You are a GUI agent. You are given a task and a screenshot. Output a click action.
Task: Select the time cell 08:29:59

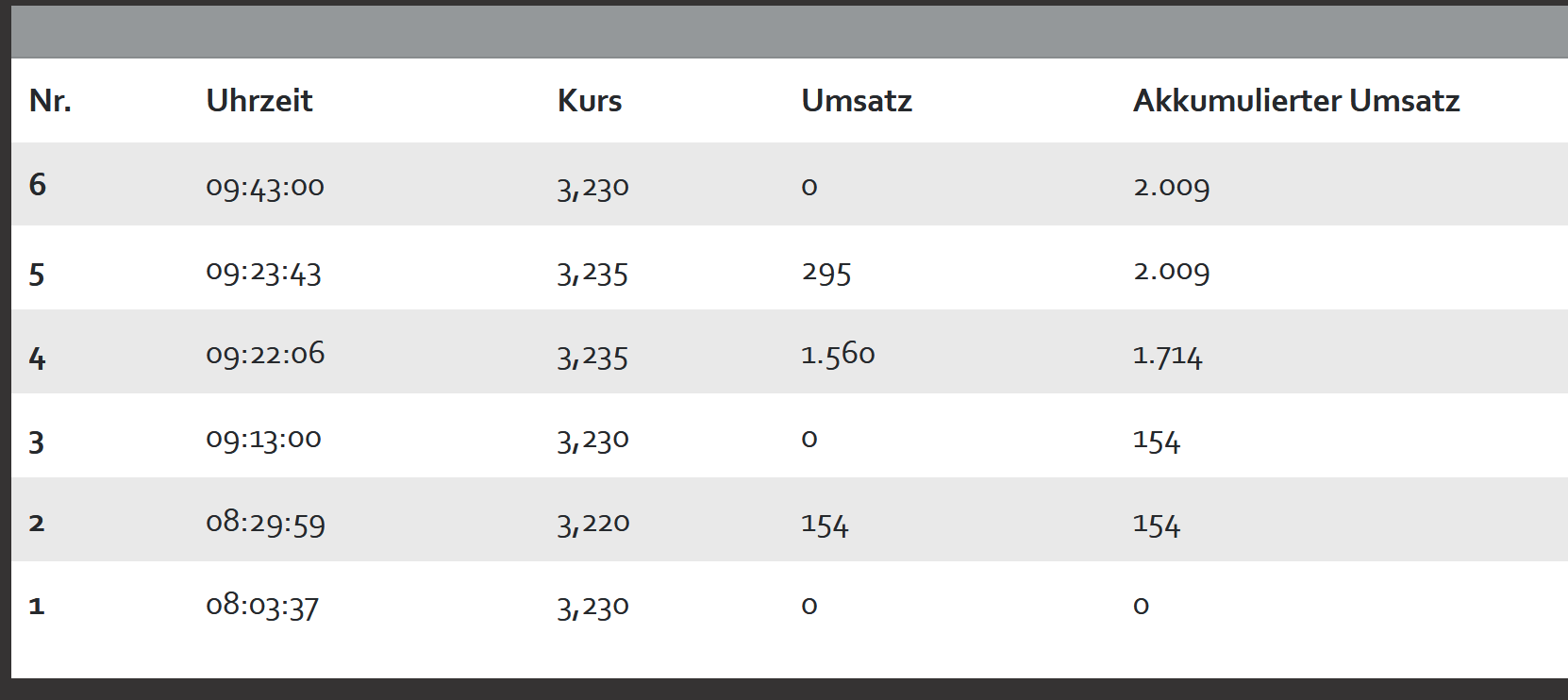[x=265, y=523]
